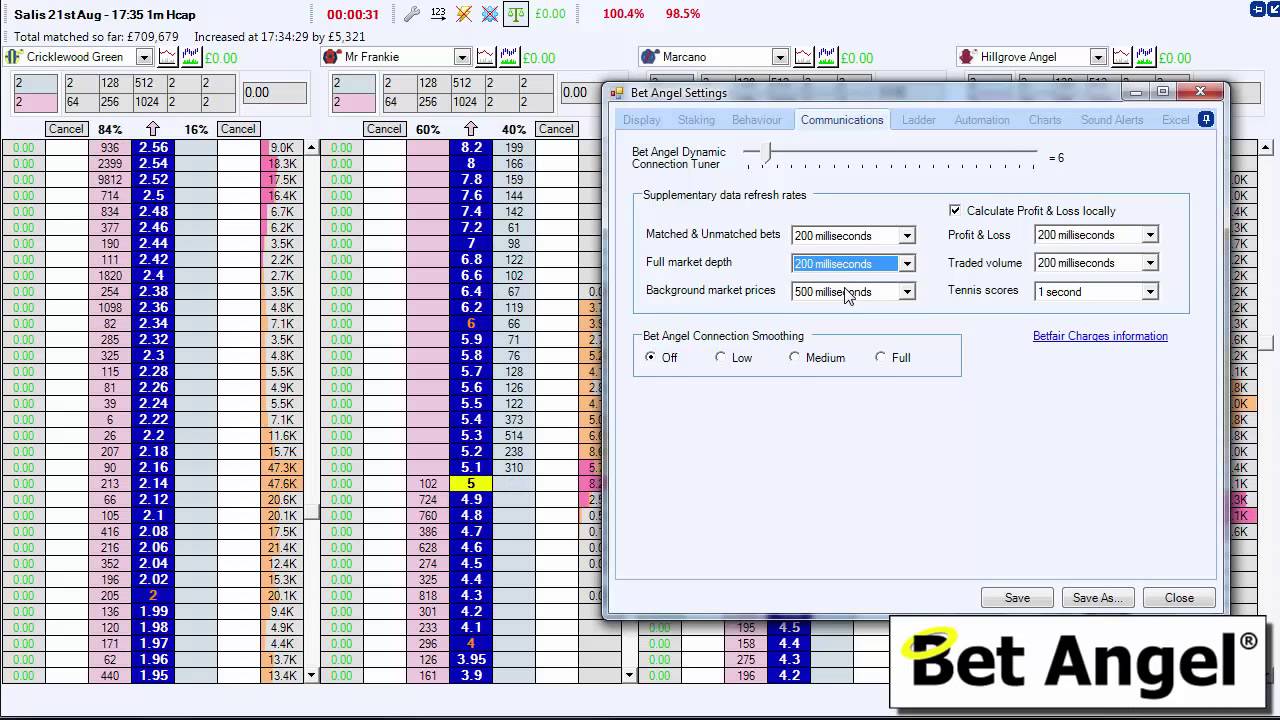Click Cricklewood Green jockey silk icon
The width and height of the screenshot is (1280, 720).
coord(14,57)
